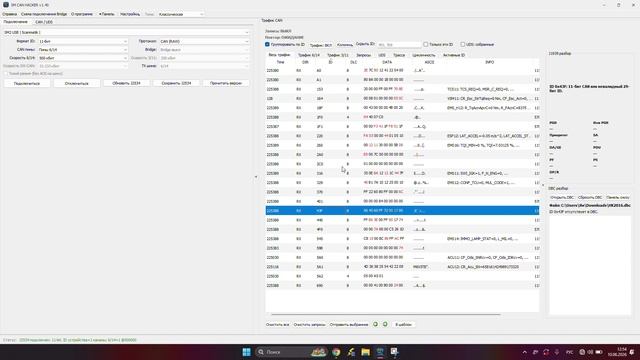This screenshot has height=360, width=640.
Task: Click the Отключиться button
Action: [77, 83]
